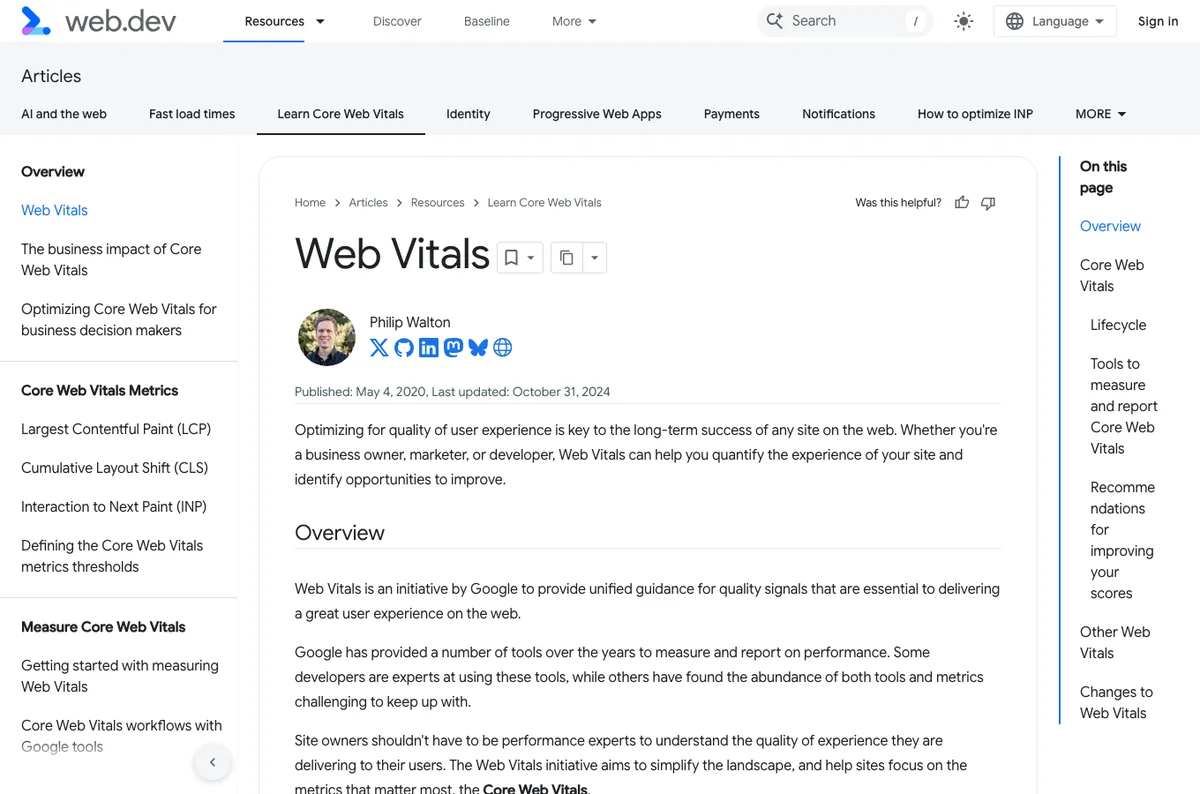
Task: Switch to Progressive Web Apps tab
Action: 597,114
